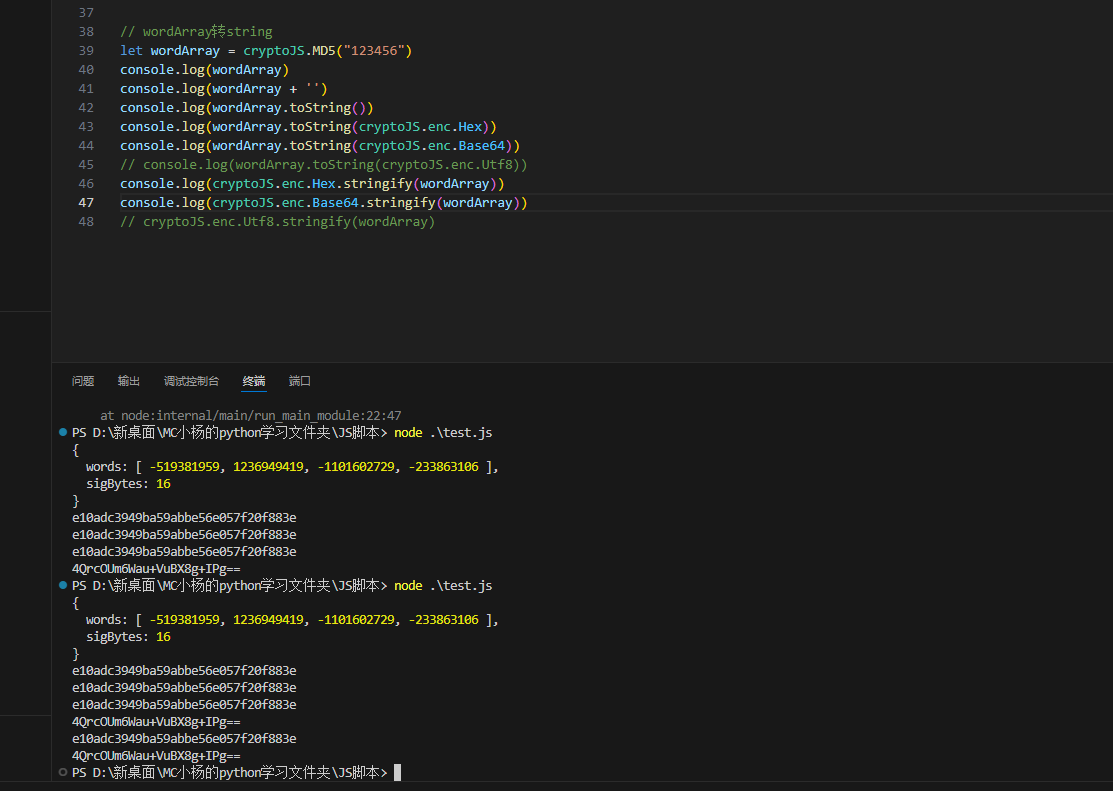The image size is (1113, 791).
Task: Click the commented Utf8.stringify code on line 48
Action: click(277, 222)
